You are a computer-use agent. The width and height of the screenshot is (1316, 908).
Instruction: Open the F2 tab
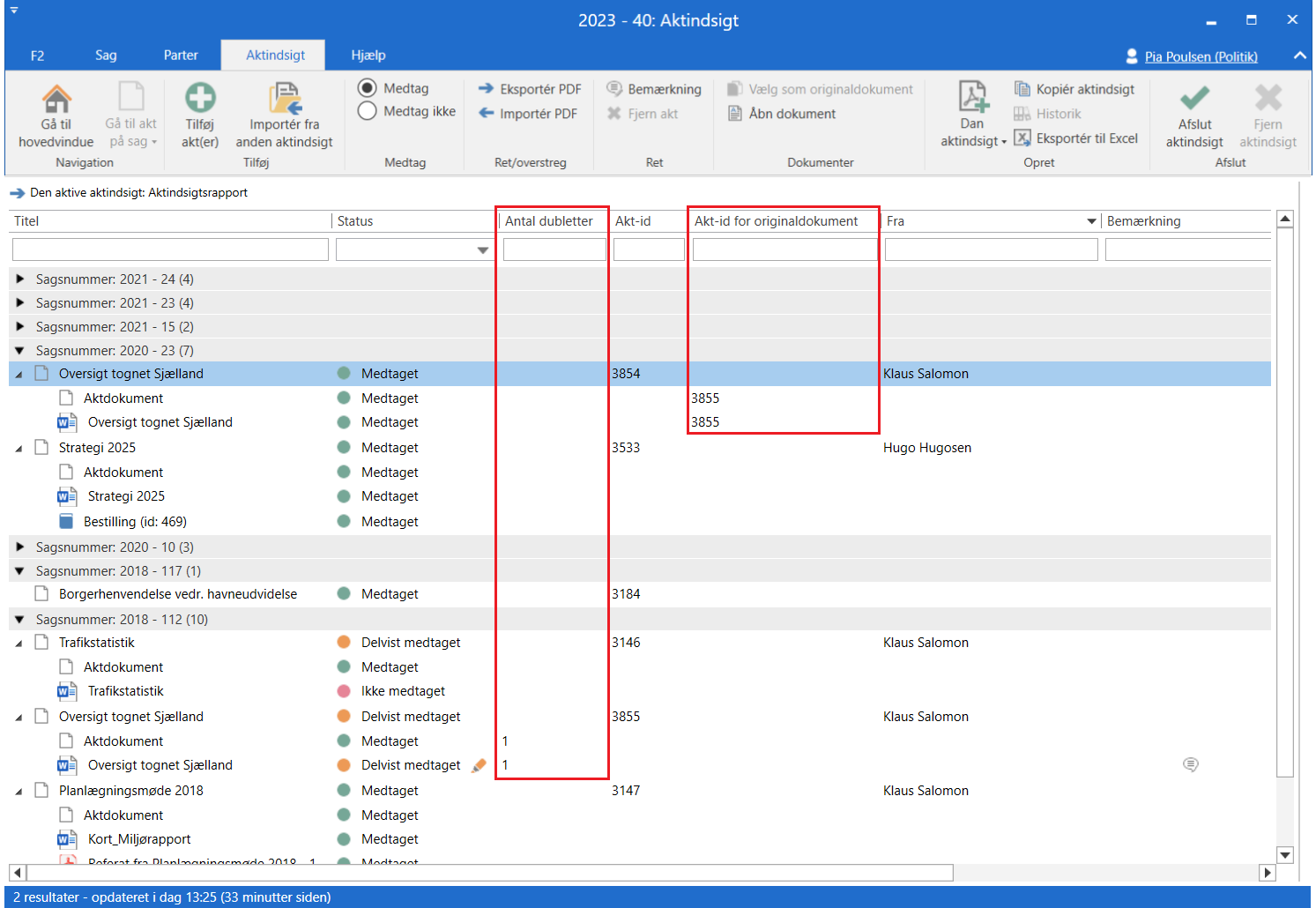click(37, 56)
